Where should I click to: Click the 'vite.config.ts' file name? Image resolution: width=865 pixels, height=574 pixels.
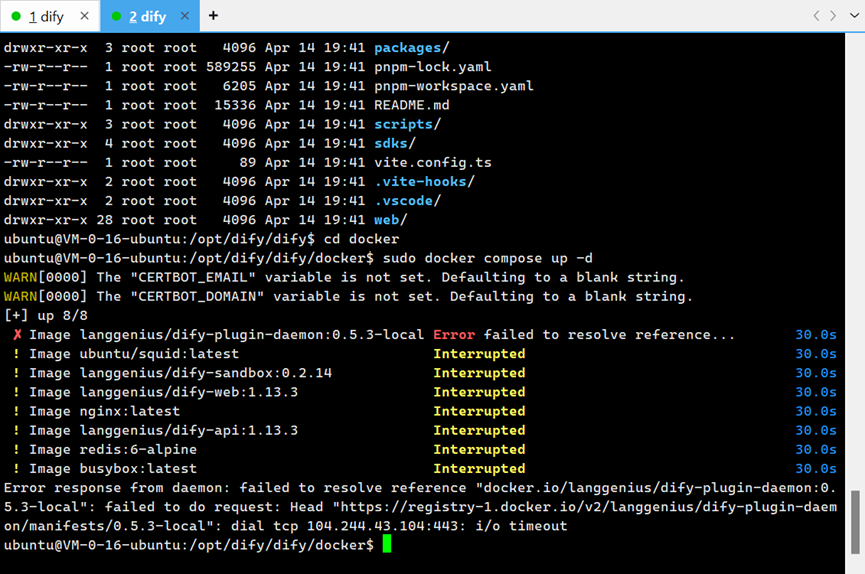coord(432,163)
